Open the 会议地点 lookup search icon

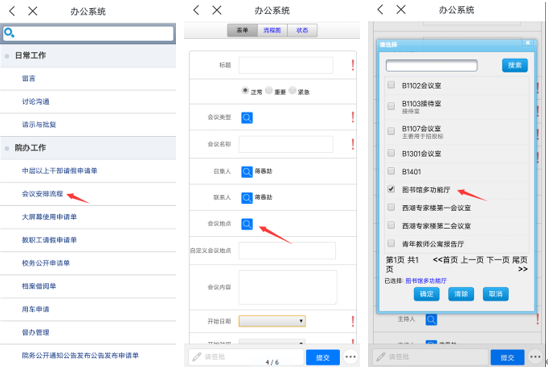(247, 224)
